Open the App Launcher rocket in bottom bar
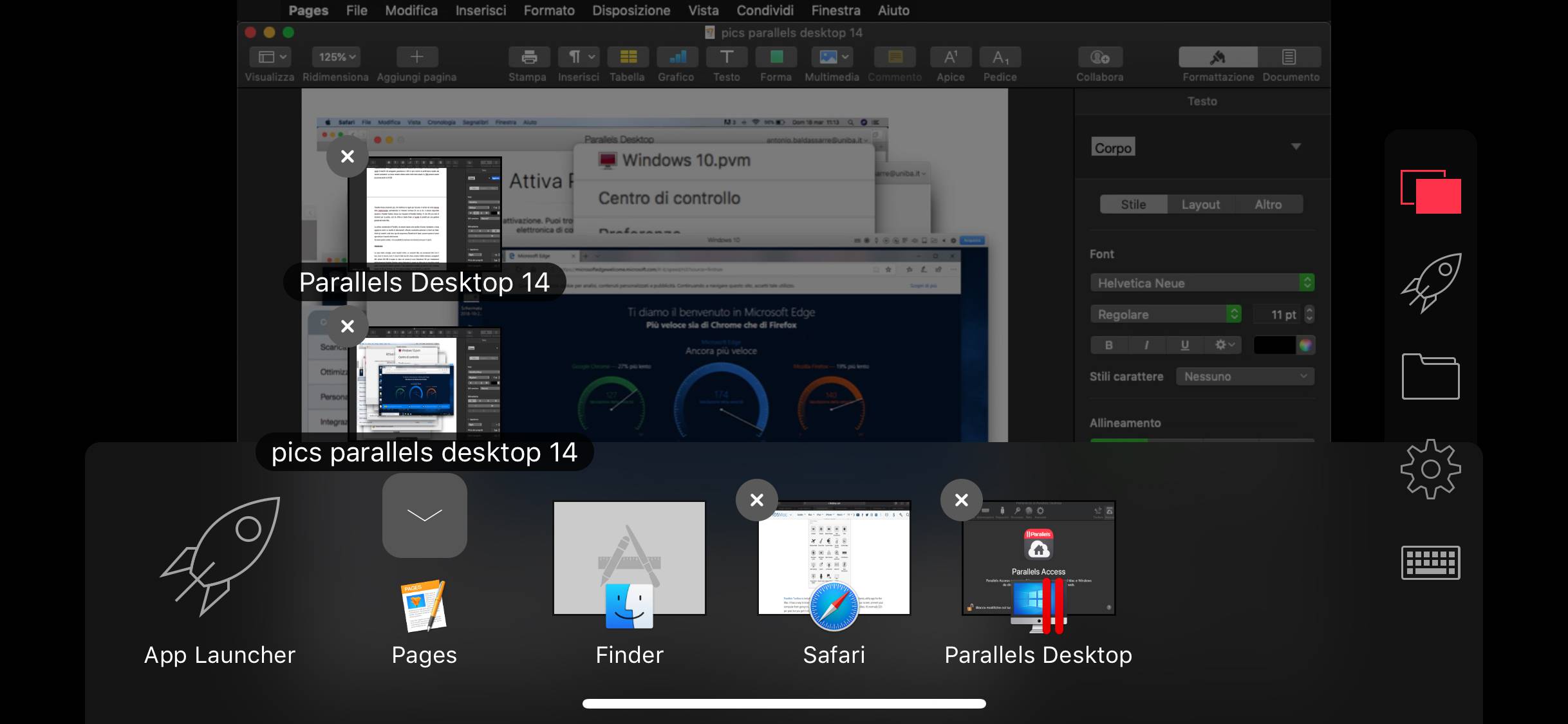 (221, 557)
